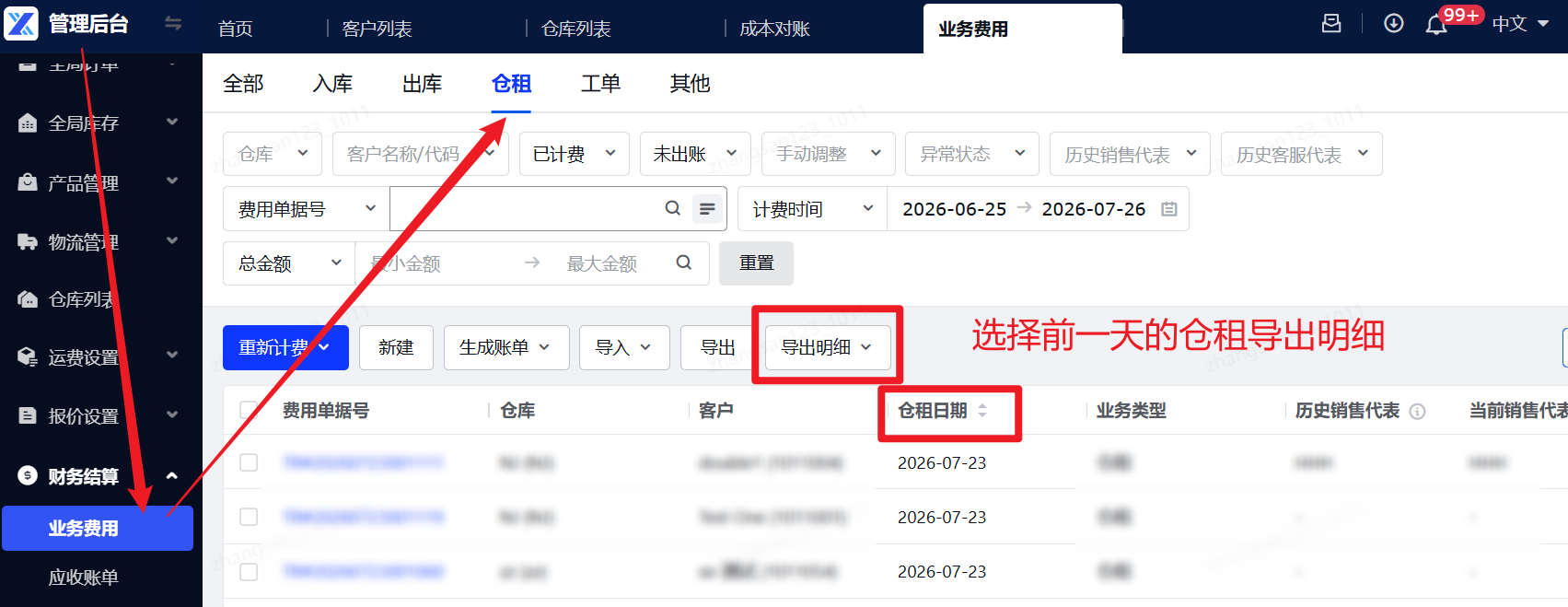Switch to the 工单 fee tab
Screen dimensions: 1568x607
pyautogui.click(x=600, y=84)
